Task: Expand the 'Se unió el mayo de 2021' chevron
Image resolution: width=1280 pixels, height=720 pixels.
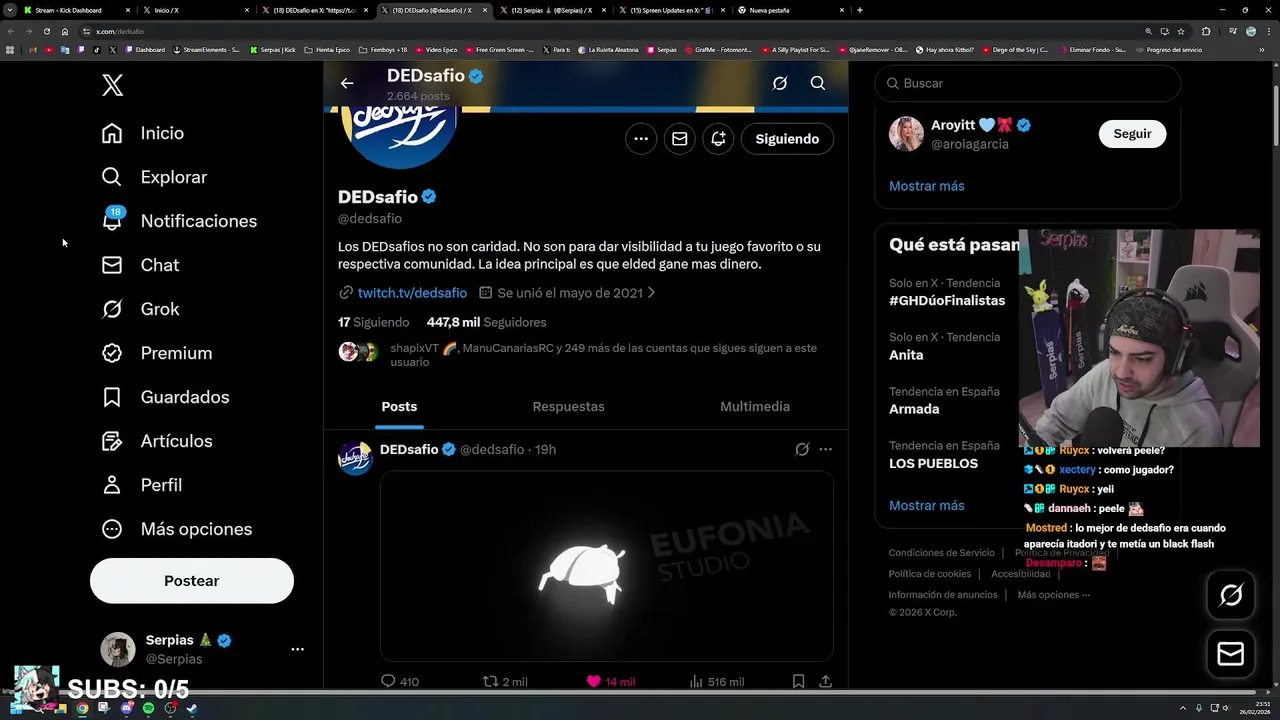Action: click(x=651, y=293)
